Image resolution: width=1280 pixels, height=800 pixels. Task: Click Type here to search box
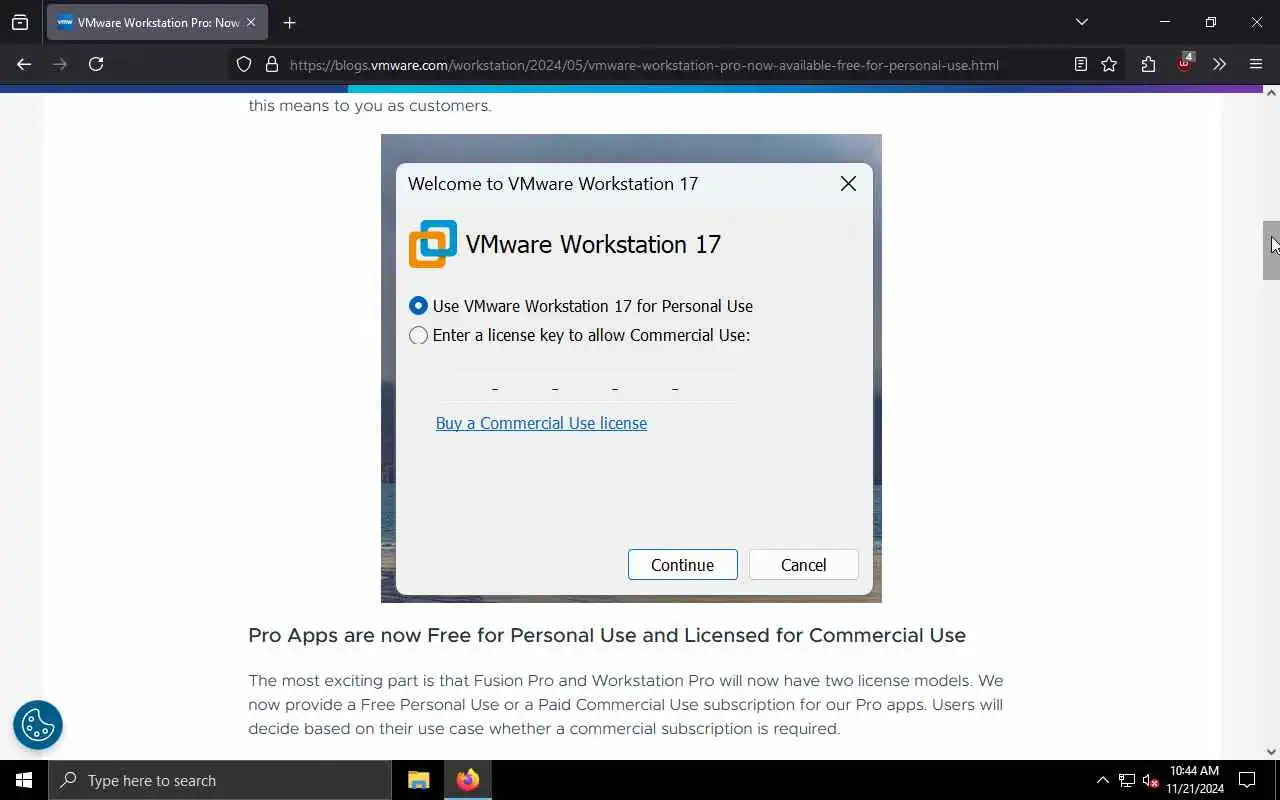220,780
